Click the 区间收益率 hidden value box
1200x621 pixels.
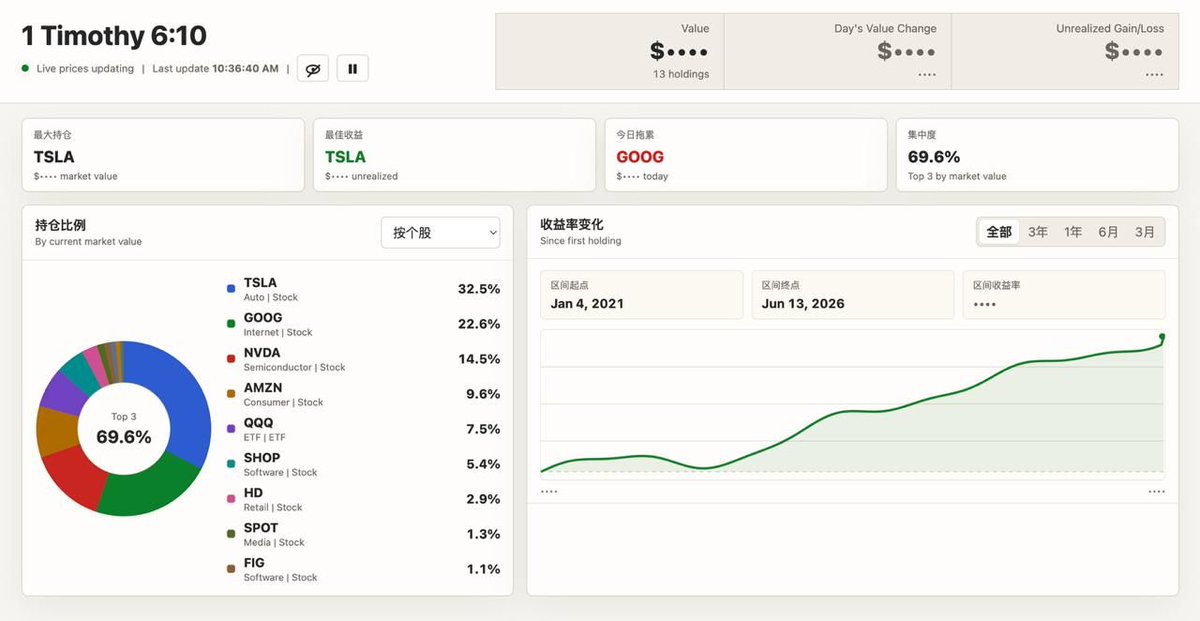pyautogui.click(x=1064, y=294)
